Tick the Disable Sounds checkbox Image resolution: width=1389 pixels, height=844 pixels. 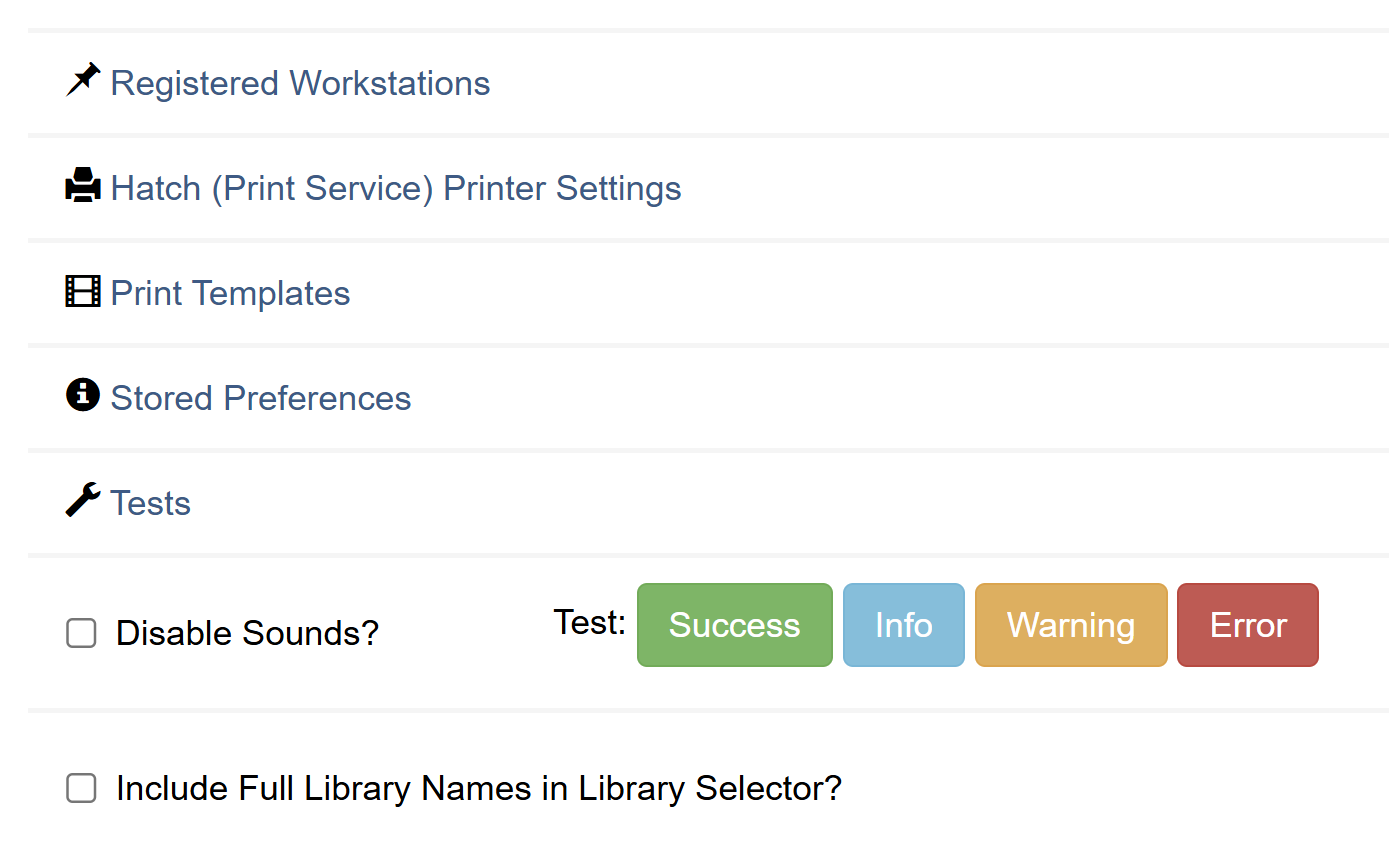[x=81, y=633]
